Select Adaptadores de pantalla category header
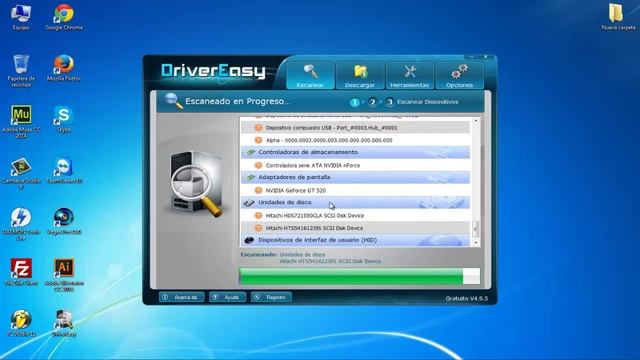Viewport: 640px width, 360px height. (355, 178)
